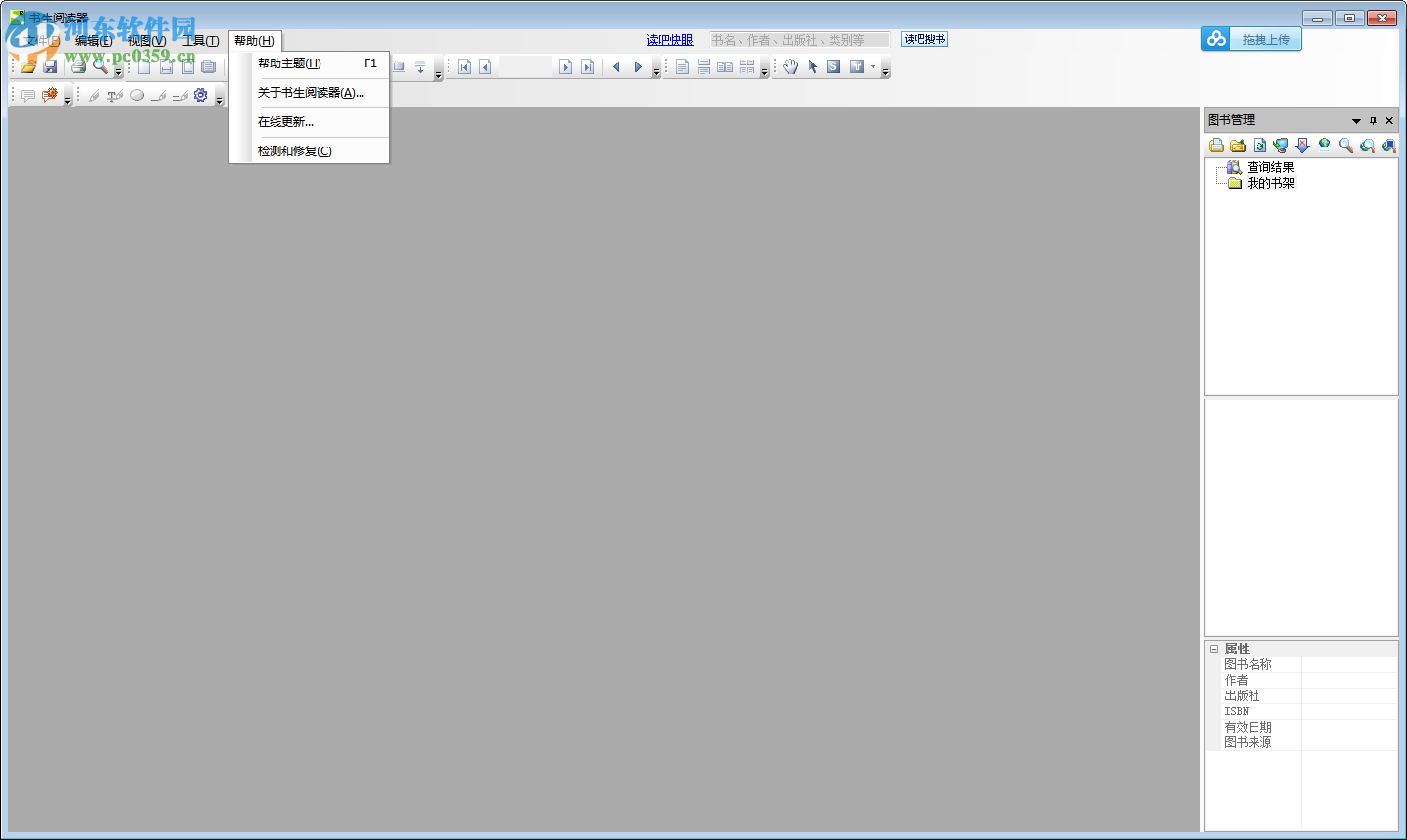Click the refresh icon in book management panel
This screenshot has width=1407, height=840.
pyautogui.click(x=1259, y=146)
